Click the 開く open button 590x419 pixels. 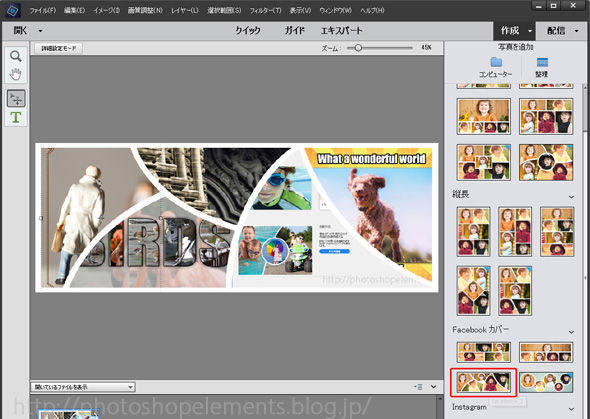[x=20, y=31]
